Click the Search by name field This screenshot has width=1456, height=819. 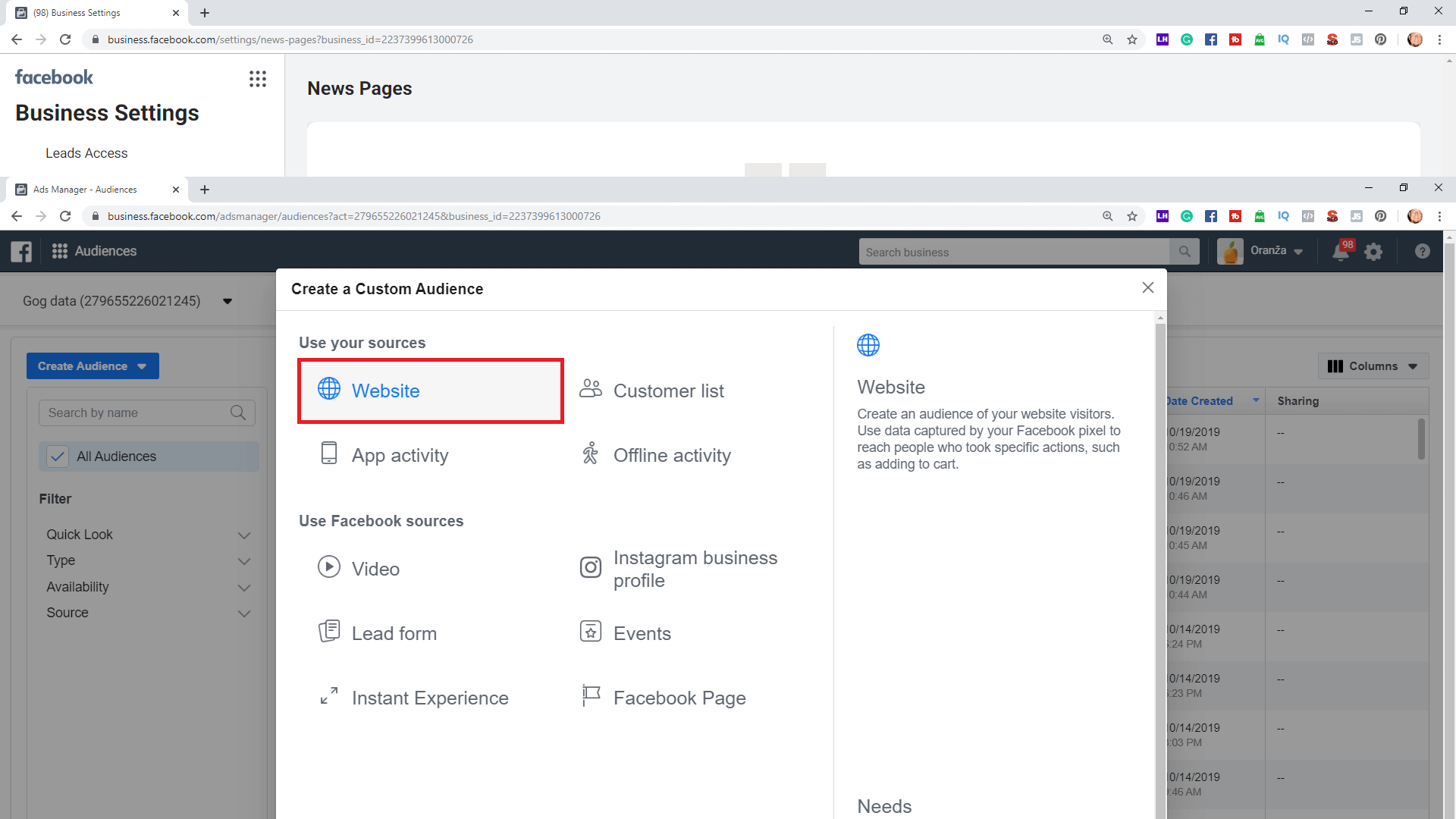click(136, 413)
